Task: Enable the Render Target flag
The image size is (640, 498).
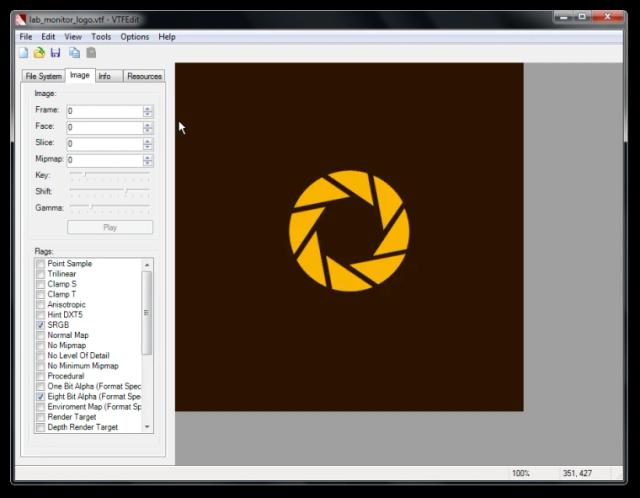Action: [x=40, y=417]
